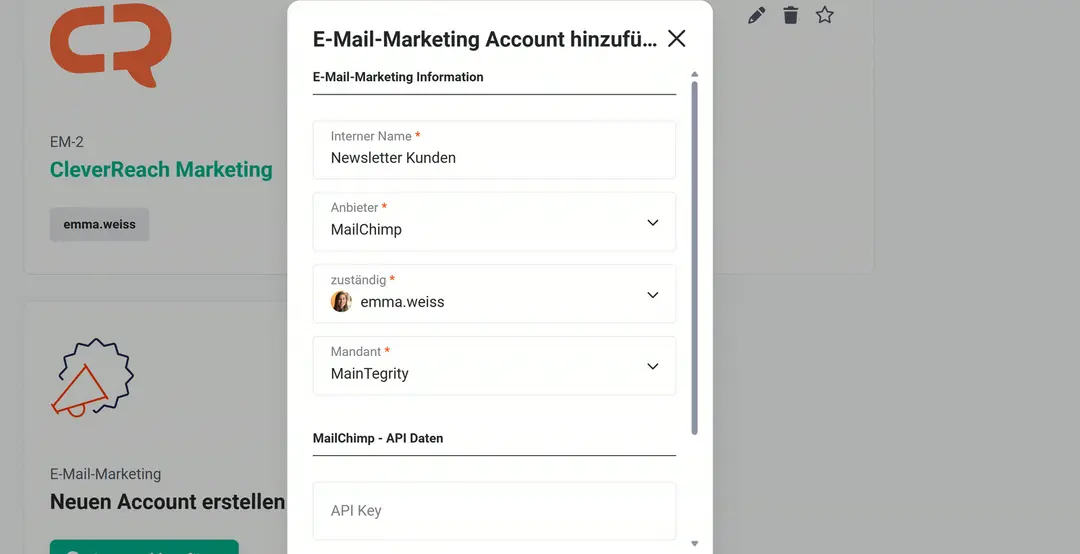Click the emma.weiss tag chip
The image size is (1080, 554).
99,225
